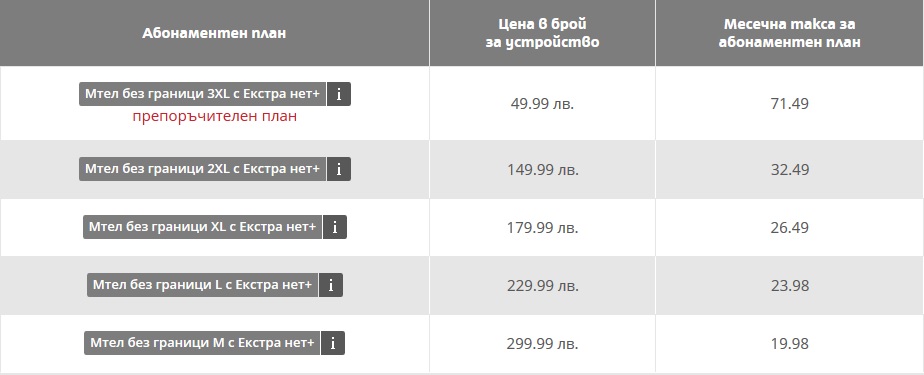Open info icon for XL plan
This screenshot has width=924, height=375.
tap(335, 227)
